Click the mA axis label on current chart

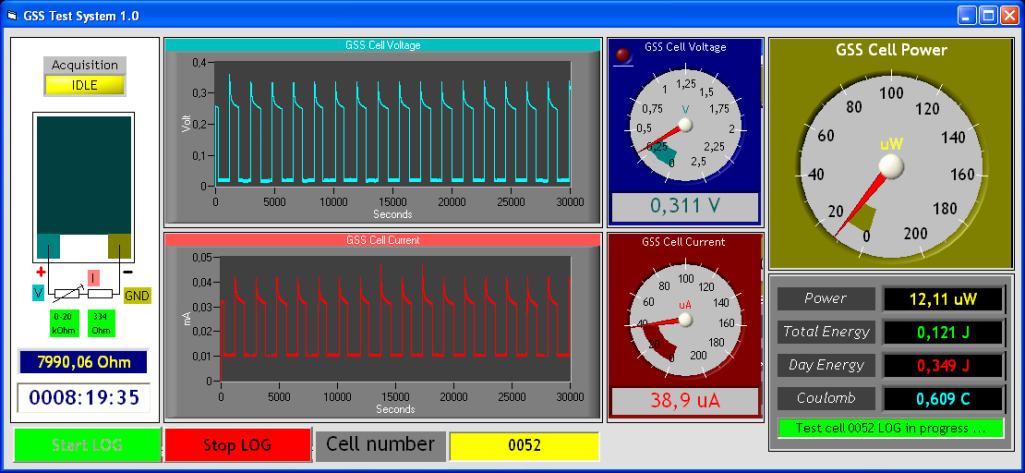(186, 318)
